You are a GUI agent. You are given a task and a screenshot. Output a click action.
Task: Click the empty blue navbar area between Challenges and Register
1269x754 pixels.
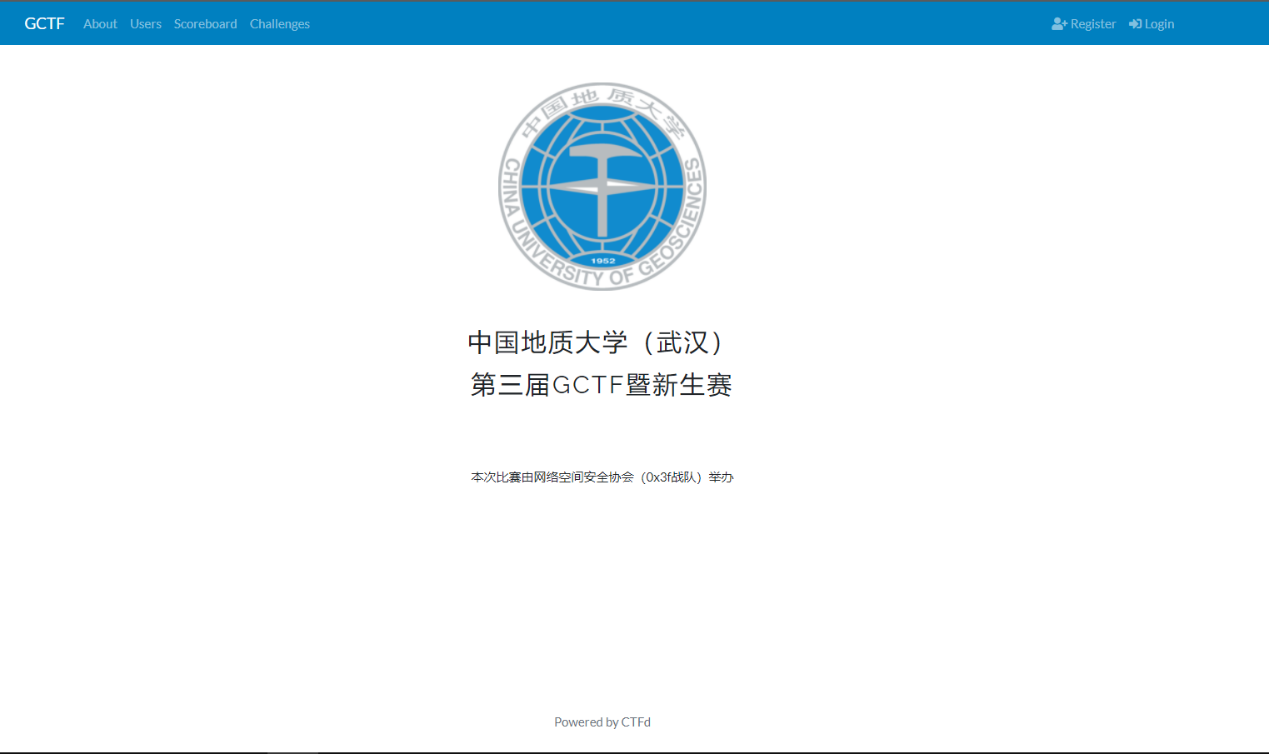(680, 24)
